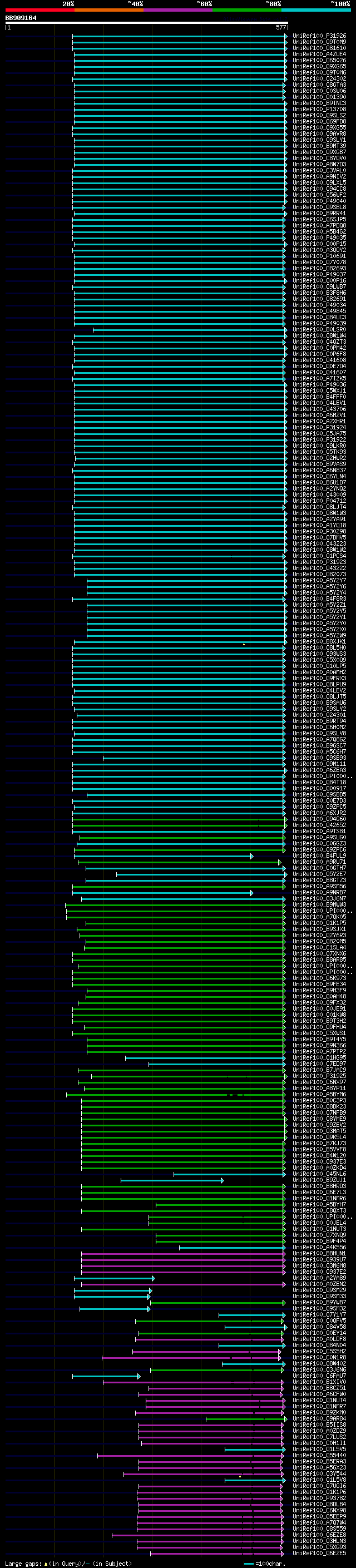Select the UniRef100_P49040 label
Viewport: 356px width, 1568px height.
coord(319,201)
